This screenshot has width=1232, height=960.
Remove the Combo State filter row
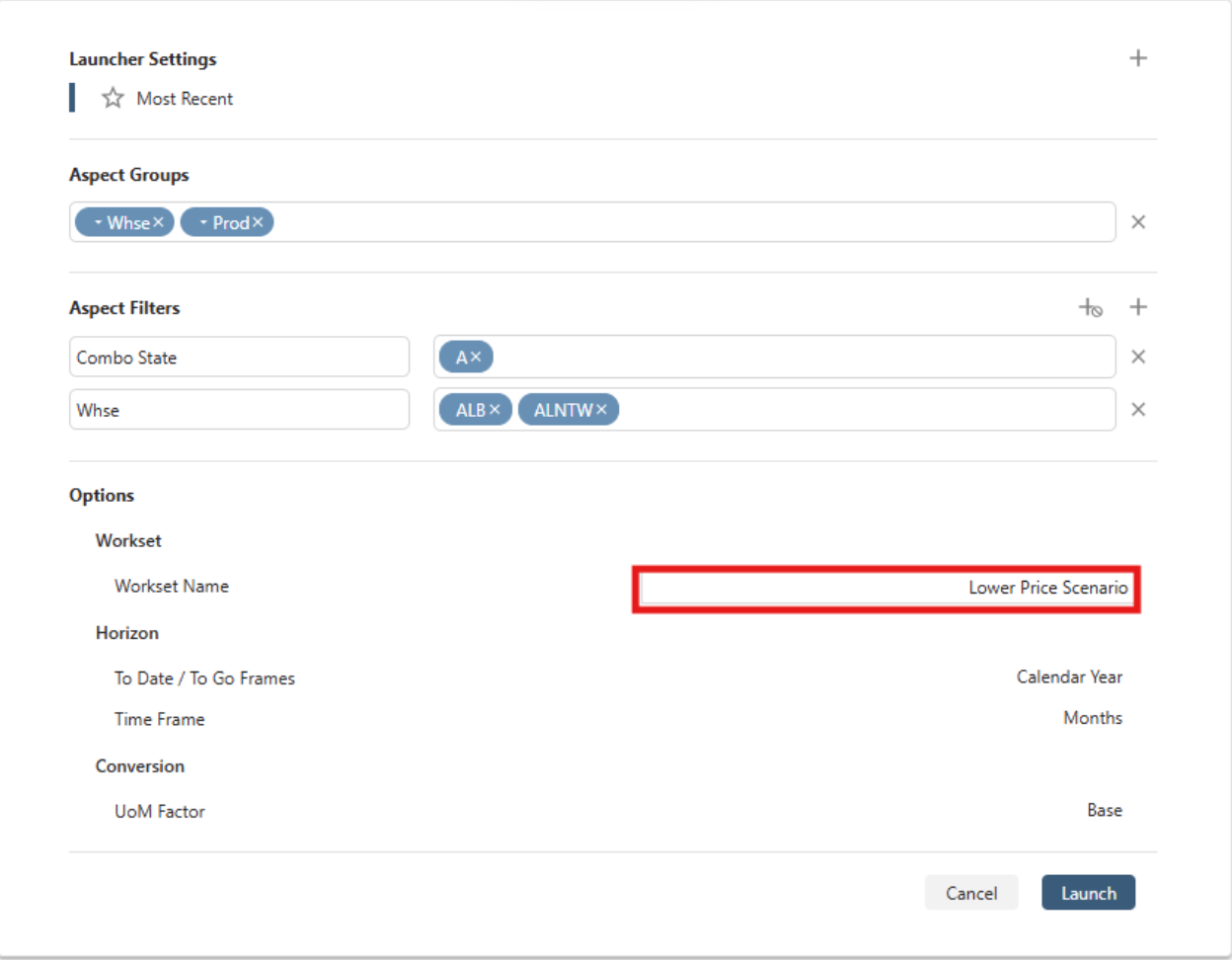click(x=1137, y=357)
